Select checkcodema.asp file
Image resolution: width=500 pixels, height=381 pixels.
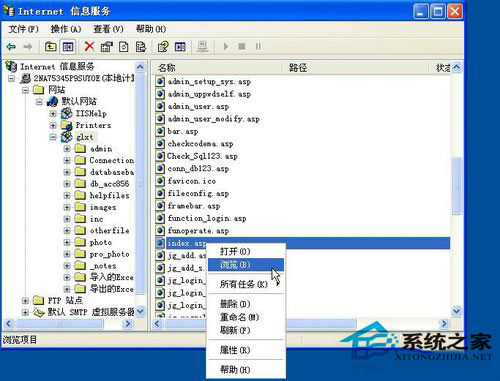200,144
